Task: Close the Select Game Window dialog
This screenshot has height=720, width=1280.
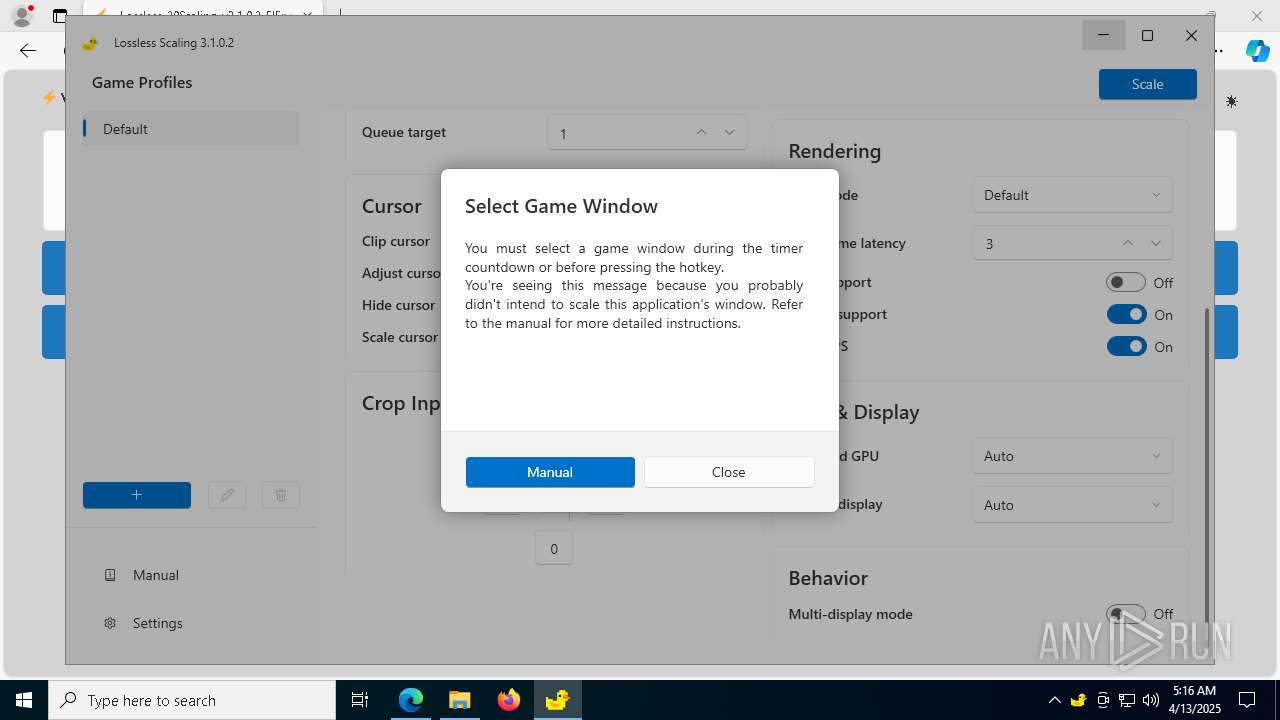Action: (x=729, y=472)
